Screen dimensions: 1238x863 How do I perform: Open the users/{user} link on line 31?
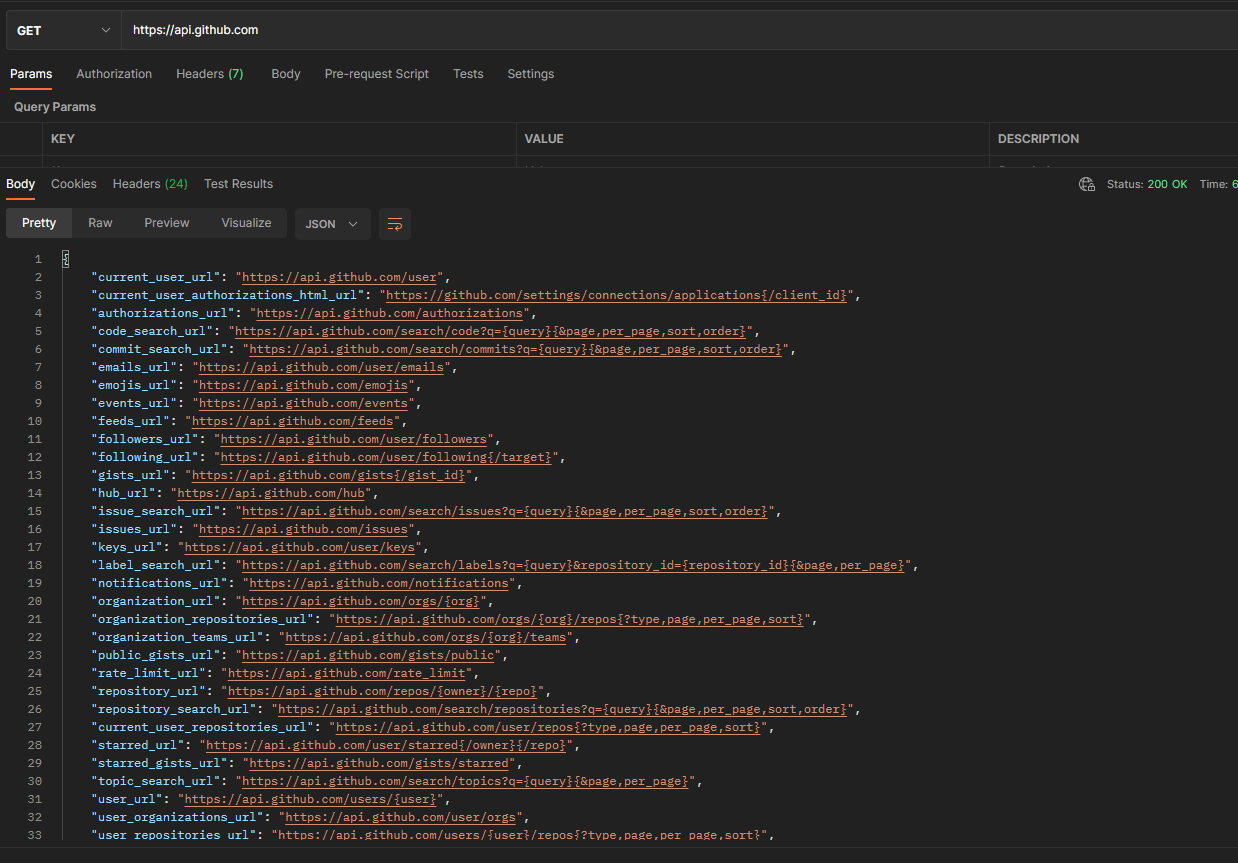tap(311, 799)
